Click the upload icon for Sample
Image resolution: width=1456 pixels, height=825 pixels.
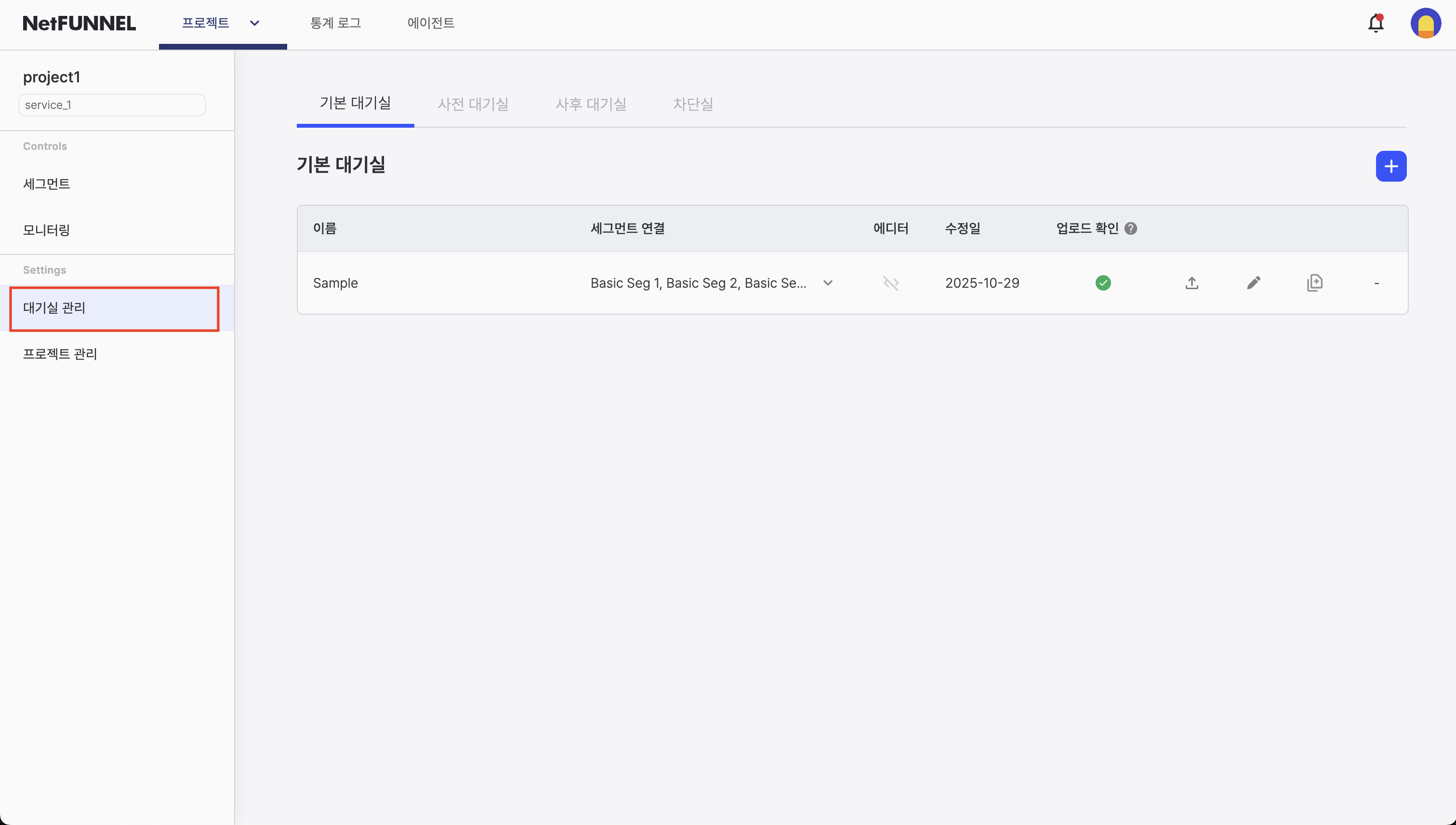tap(1191, 283)
